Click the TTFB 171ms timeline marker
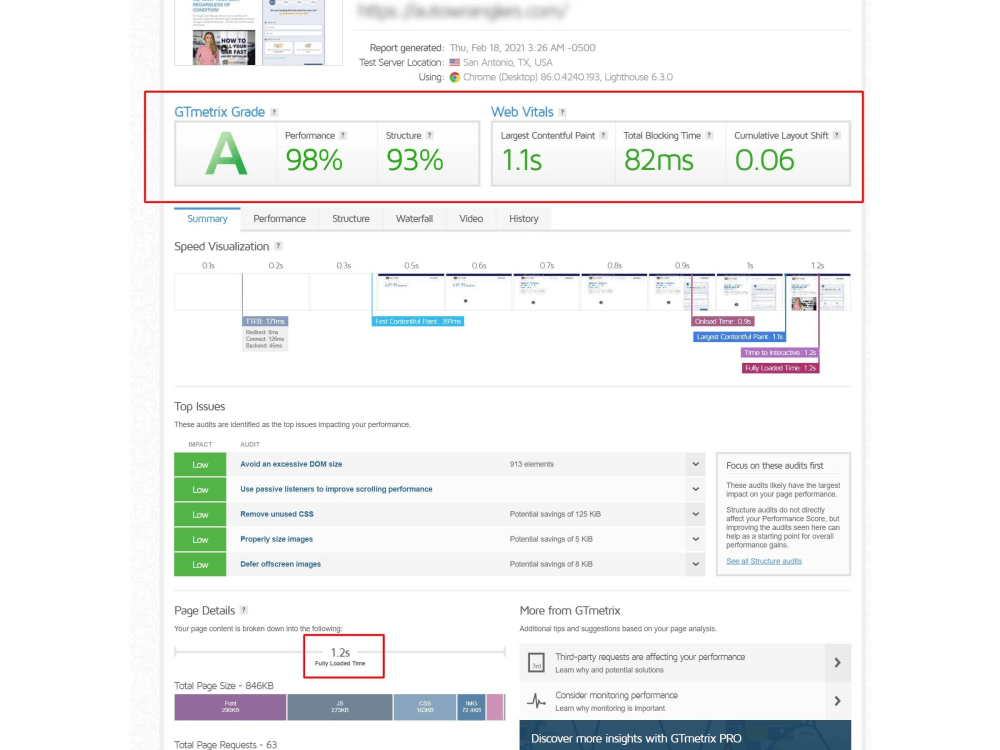1000x750 pixels. coord(265,321)
